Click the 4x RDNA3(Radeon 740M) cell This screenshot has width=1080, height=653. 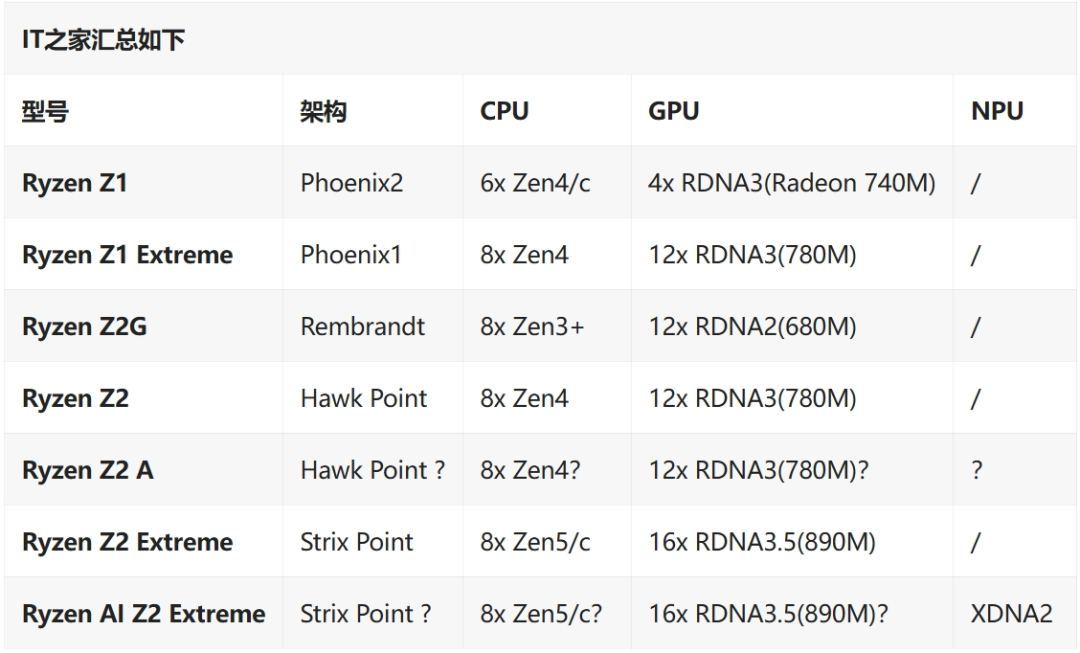point(792,183)
